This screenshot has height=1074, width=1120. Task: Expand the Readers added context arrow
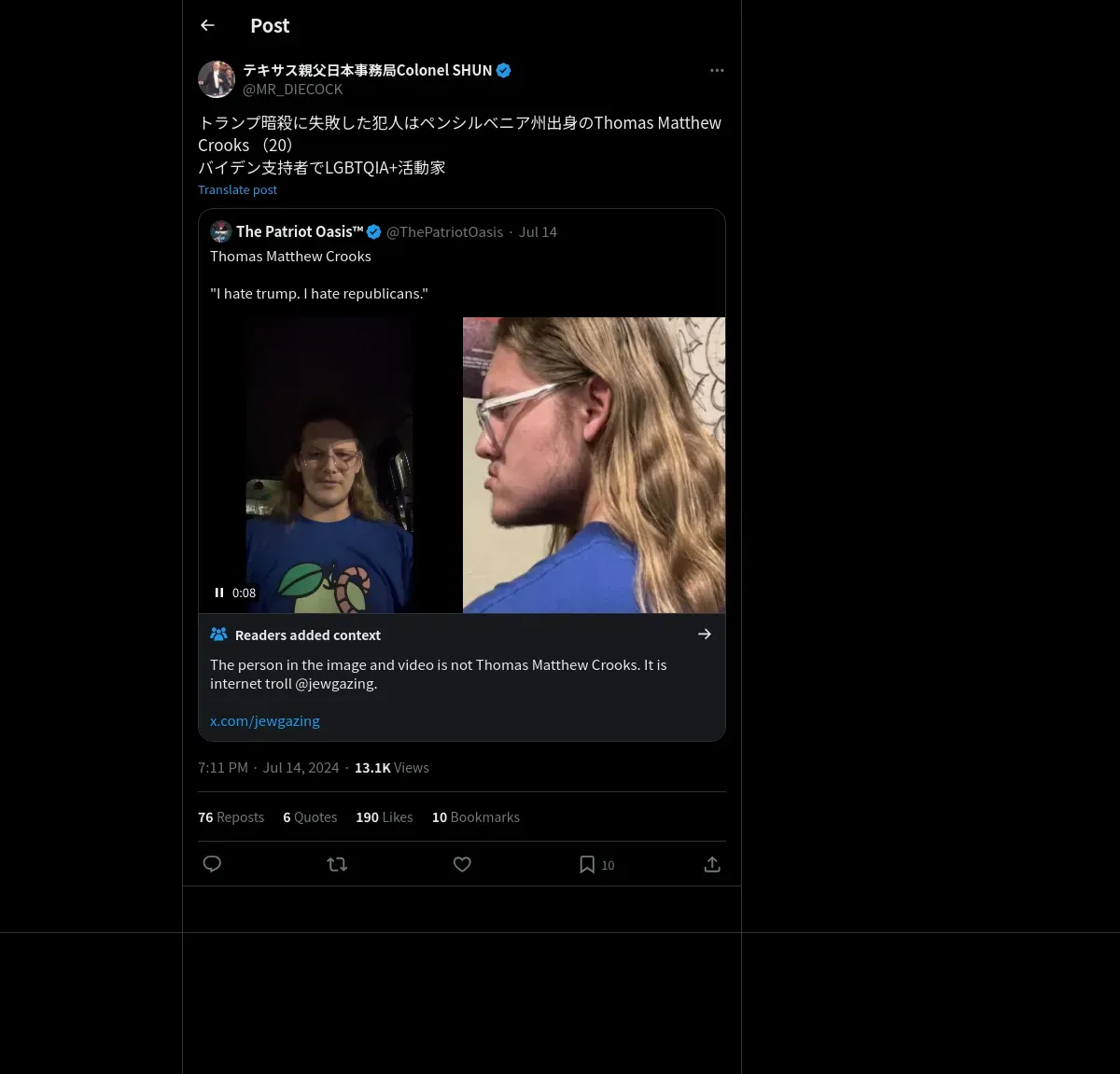tap(705, 635)
